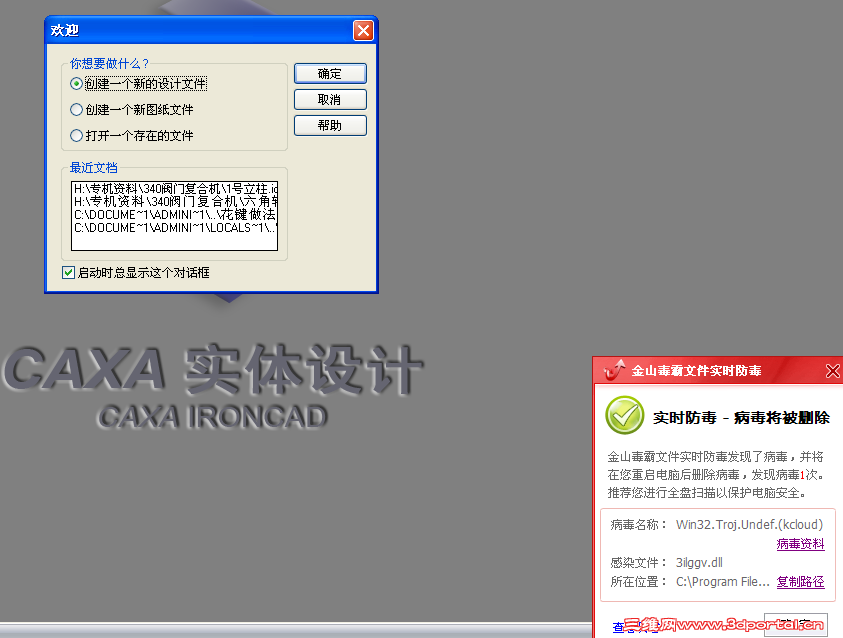Select the LOCALS~1 recent document path
Screen dimensions: 843x638
click(175, 226)
